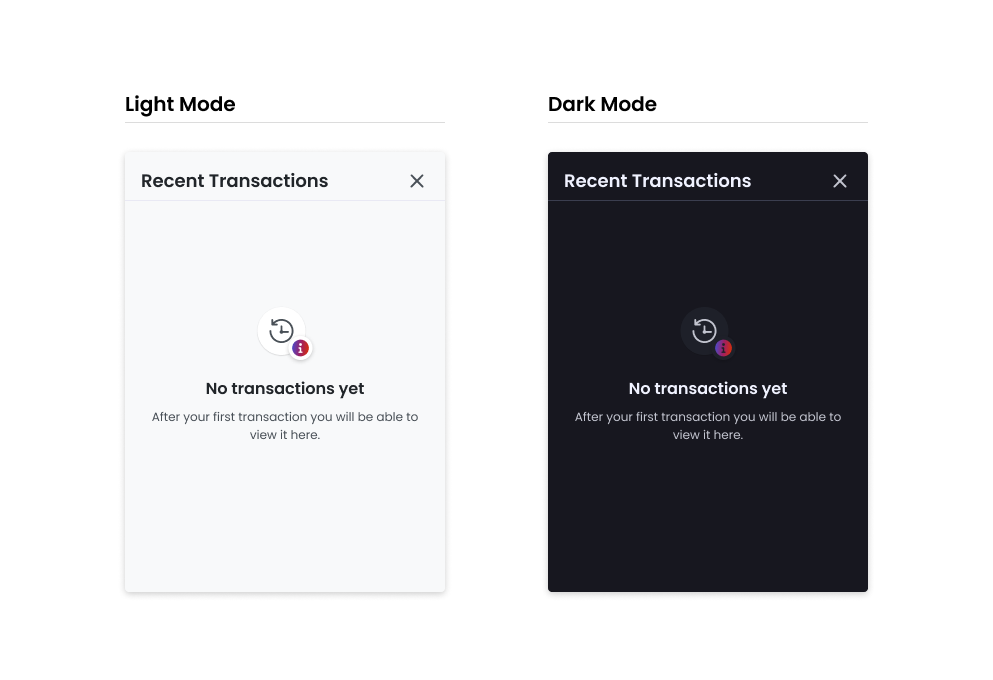Select the Light Mode section title

[x=180, y=104]
